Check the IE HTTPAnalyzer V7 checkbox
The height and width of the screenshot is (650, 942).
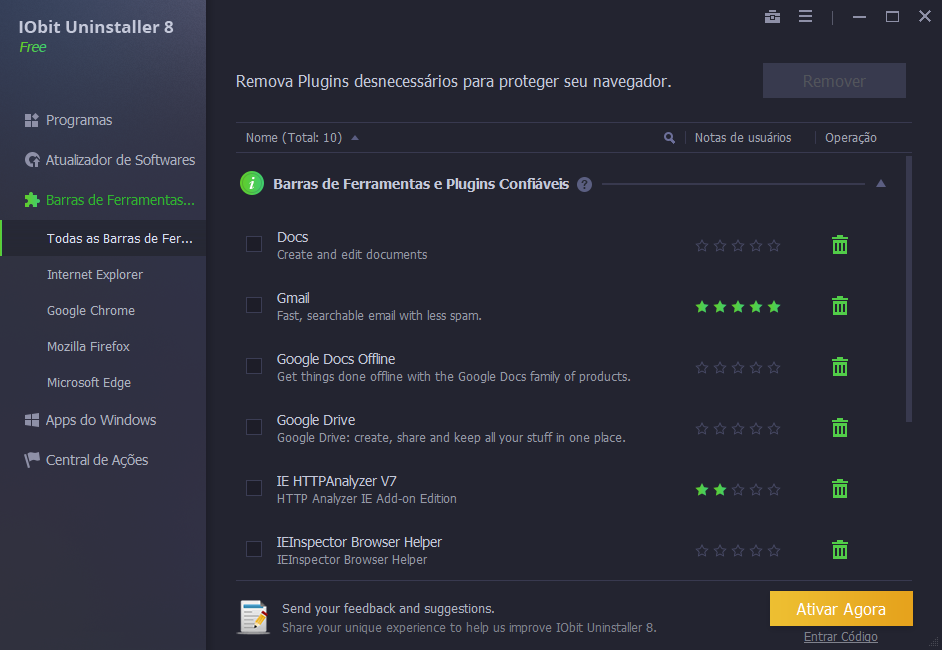pos(254,488)
